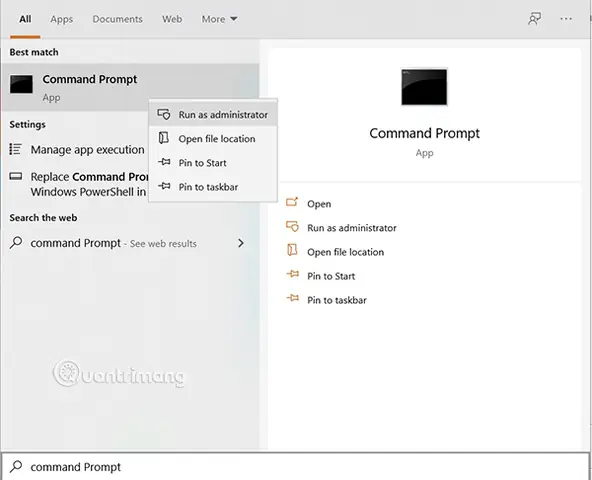The width and height of the screenshot is (592, 480).
Task: Click orange pin icon beside preview Pin to Start
Action: (293, 274)
